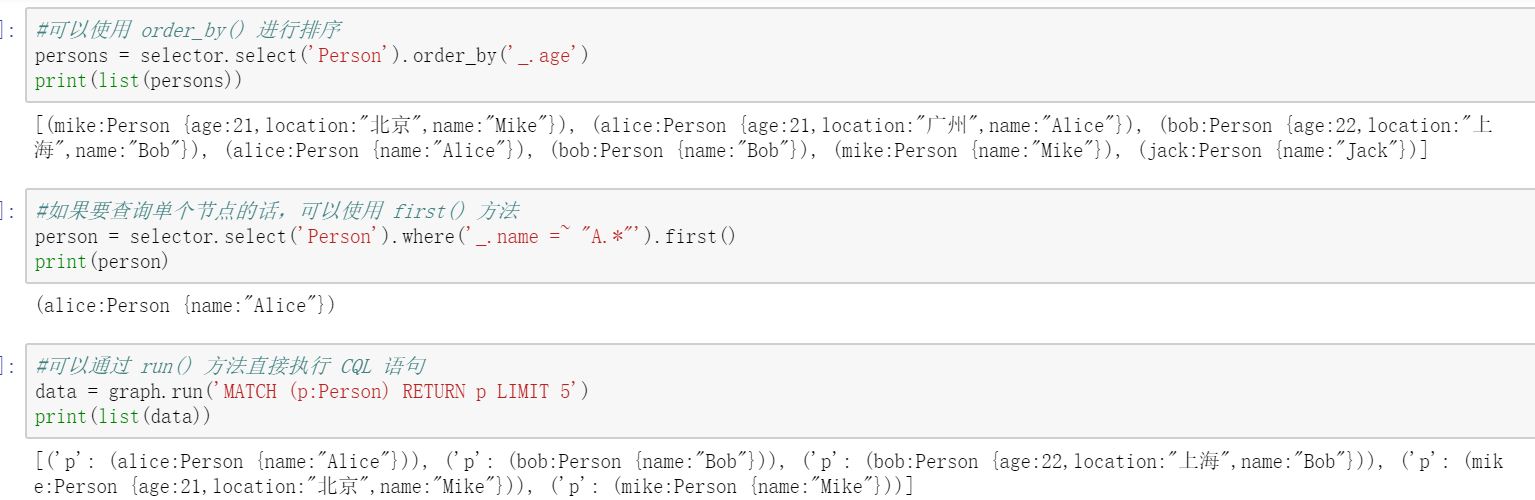Click the MATCH (p:Person) RETURN p LIMIT 5 string
This screenshot has height=500, width=1535.
[x=397, y=391]
